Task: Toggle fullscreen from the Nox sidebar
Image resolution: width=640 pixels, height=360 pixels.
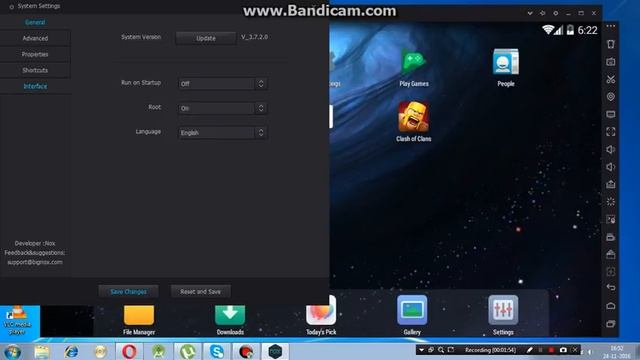Action: [x=611, y=132]
